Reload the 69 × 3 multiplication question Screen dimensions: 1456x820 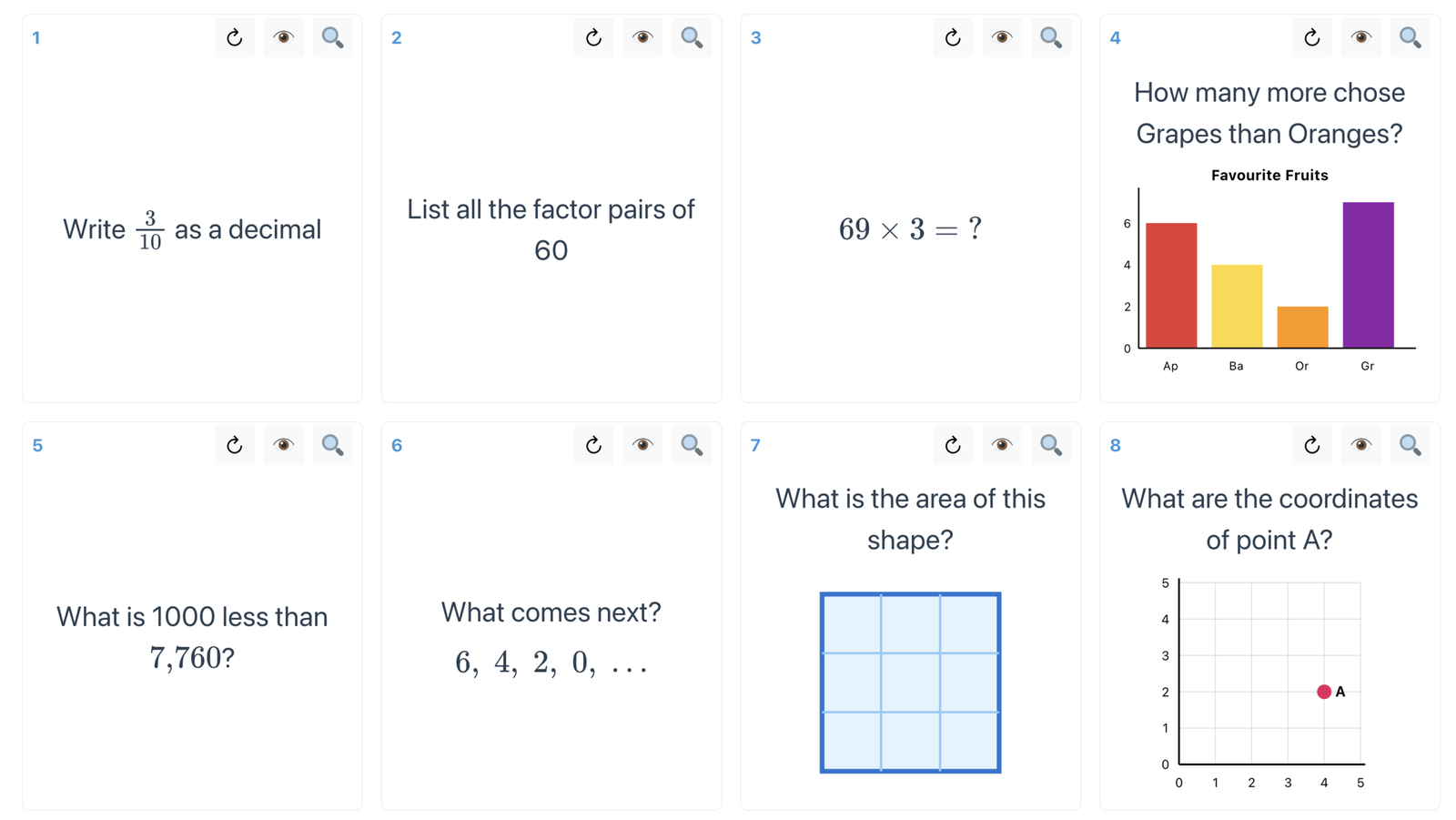click(953, 38)
